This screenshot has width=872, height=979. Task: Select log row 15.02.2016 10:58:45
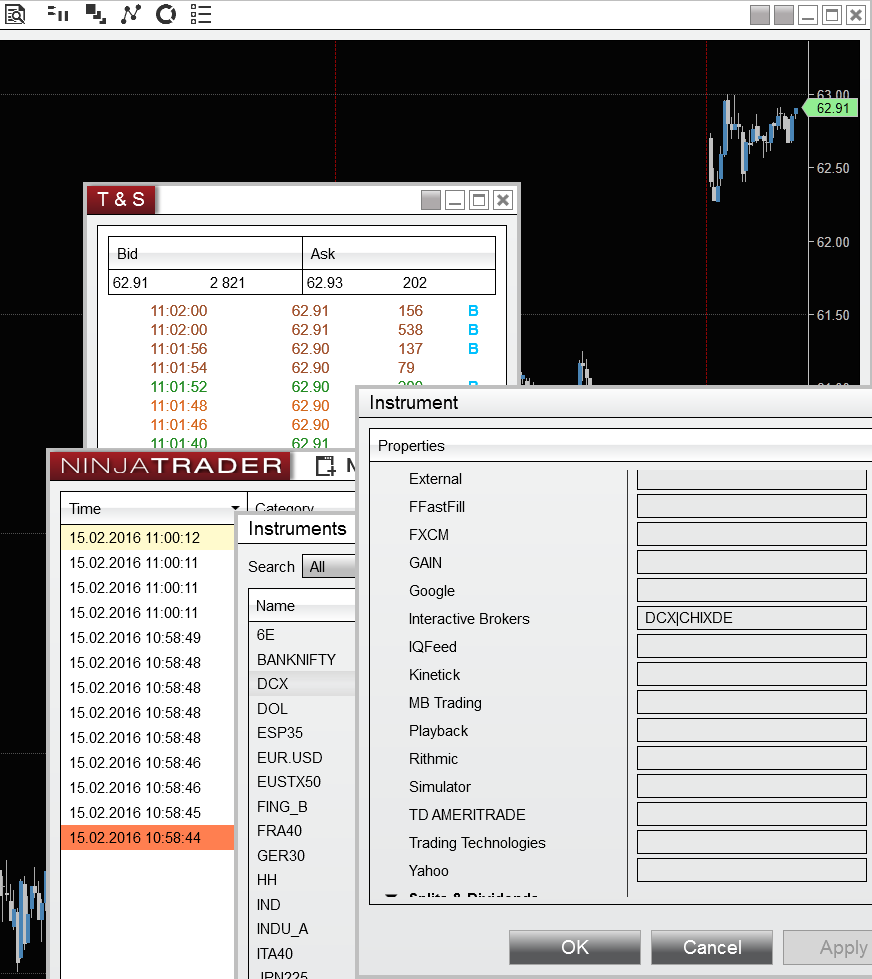coord(147,812)
